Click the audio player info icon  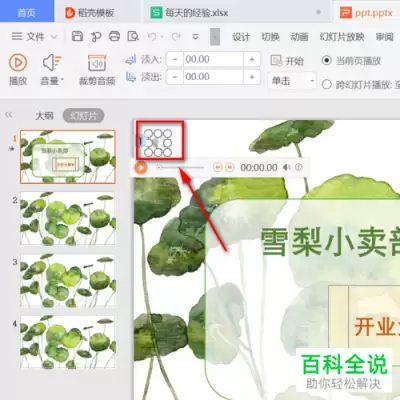299,167
